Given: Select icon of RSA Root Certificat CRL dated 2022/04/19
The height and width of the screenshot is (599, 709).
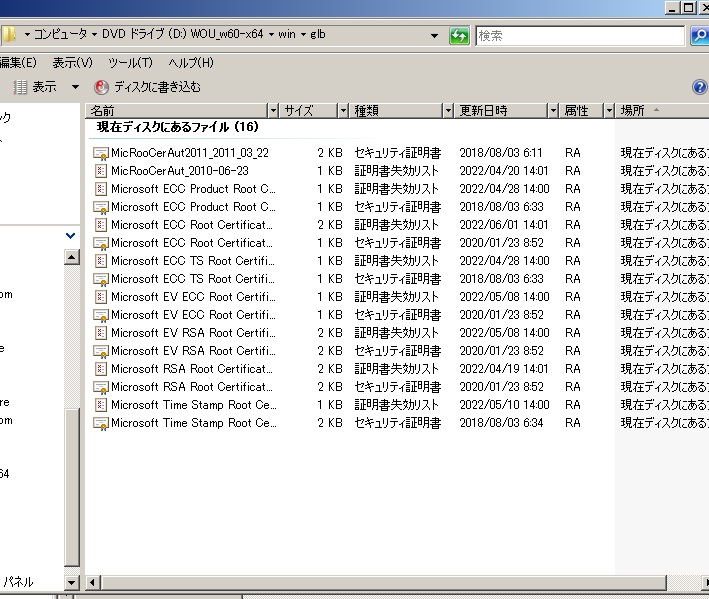Looking at the screenshot, I should point(101,369).
